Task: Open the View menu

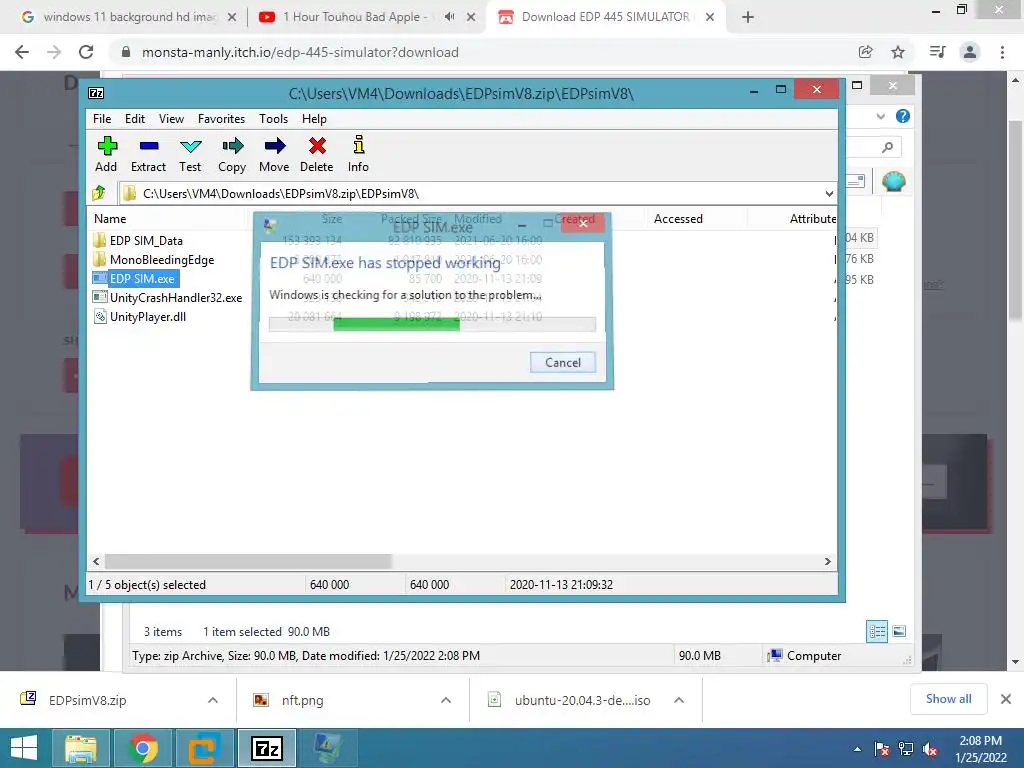Action: pos(171,119)
